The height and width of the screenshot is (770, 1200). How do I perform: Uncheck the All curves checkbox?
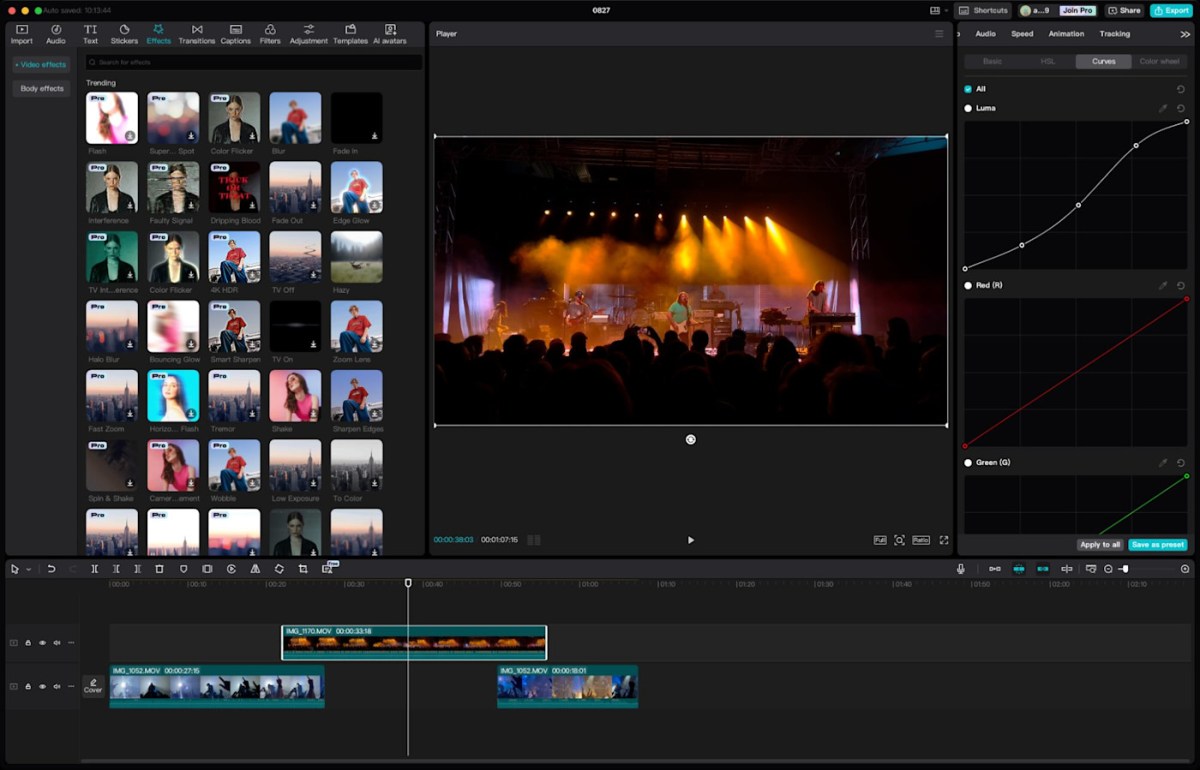tap(968, 89)
